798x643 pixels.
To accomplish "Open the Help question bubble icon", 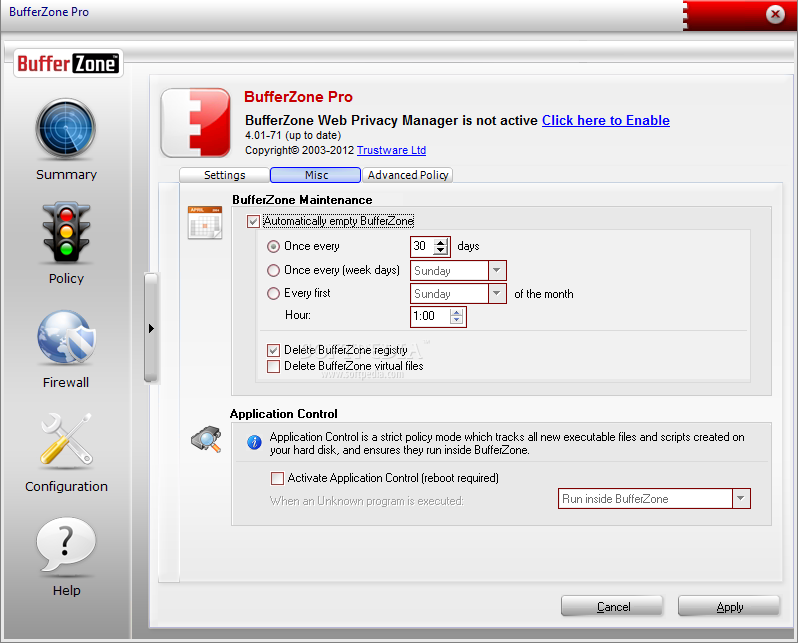I will point(66,545).
